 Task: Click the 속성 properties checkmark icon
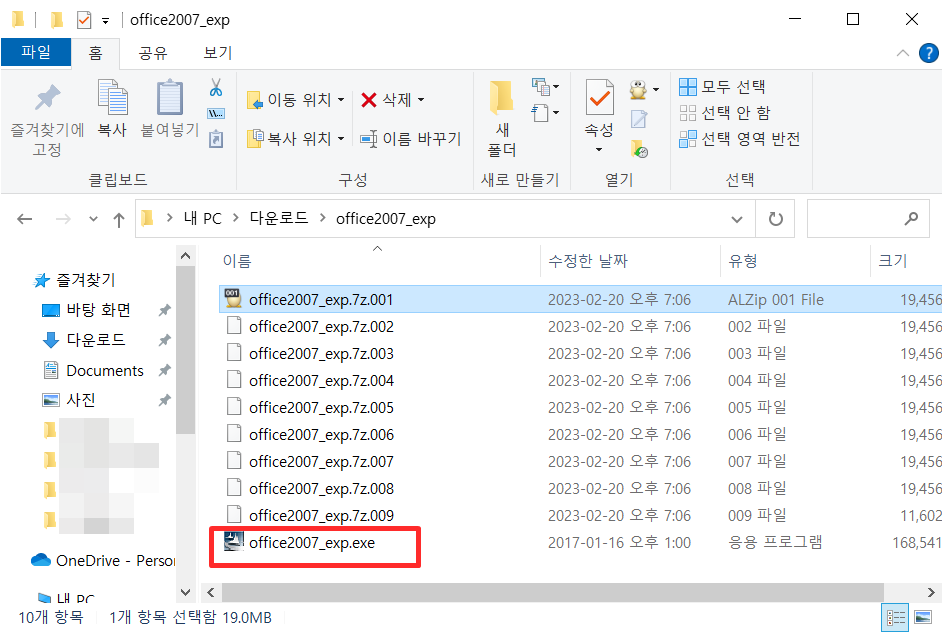tap(600, 97)
